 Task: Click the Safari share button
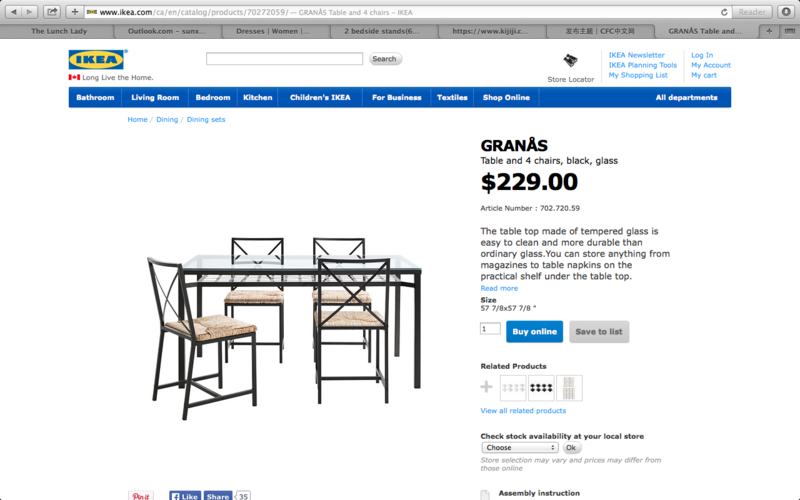tap(52, 12)
